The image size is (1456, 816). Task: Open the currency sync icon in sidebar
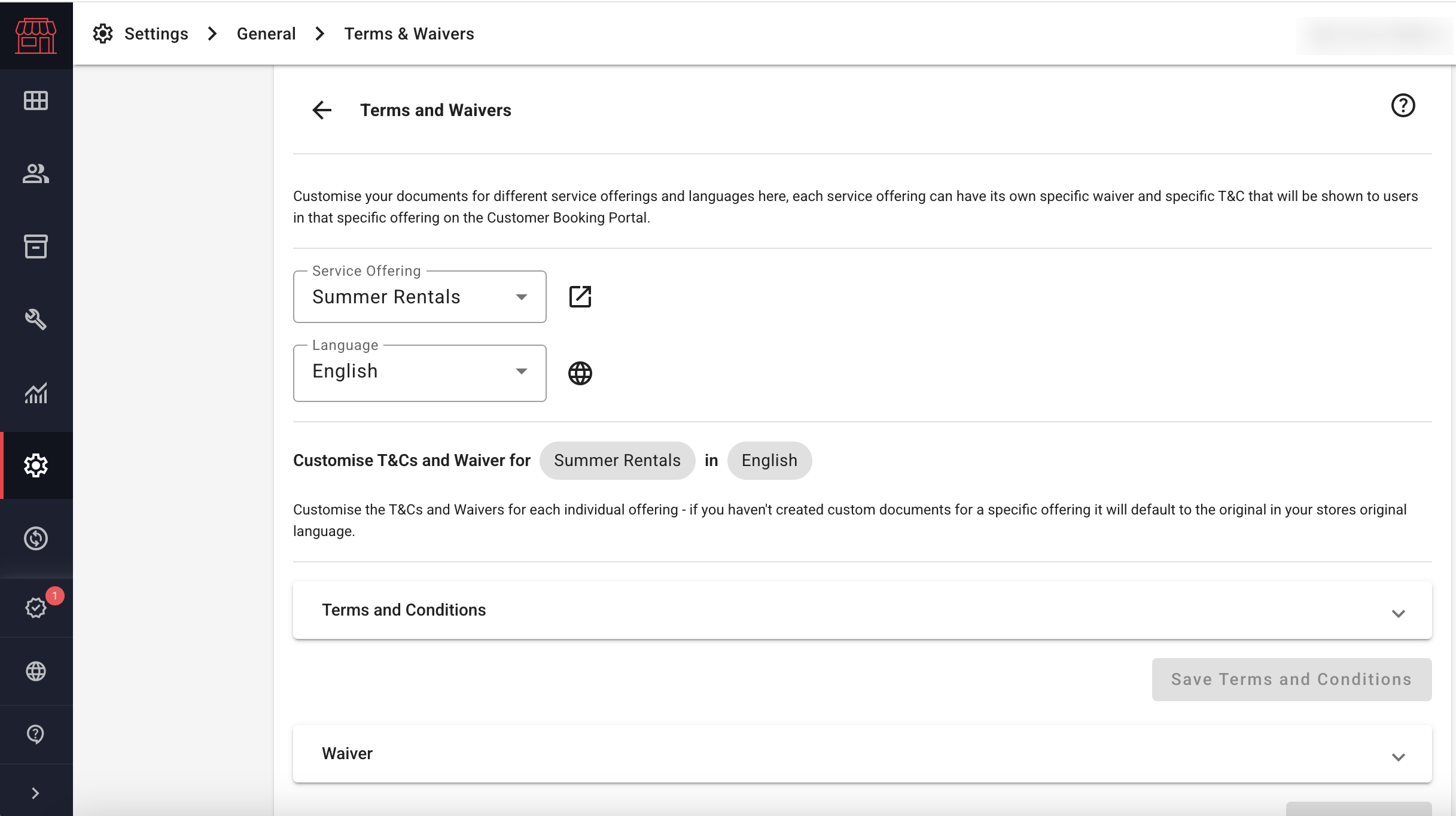(36, 538)
